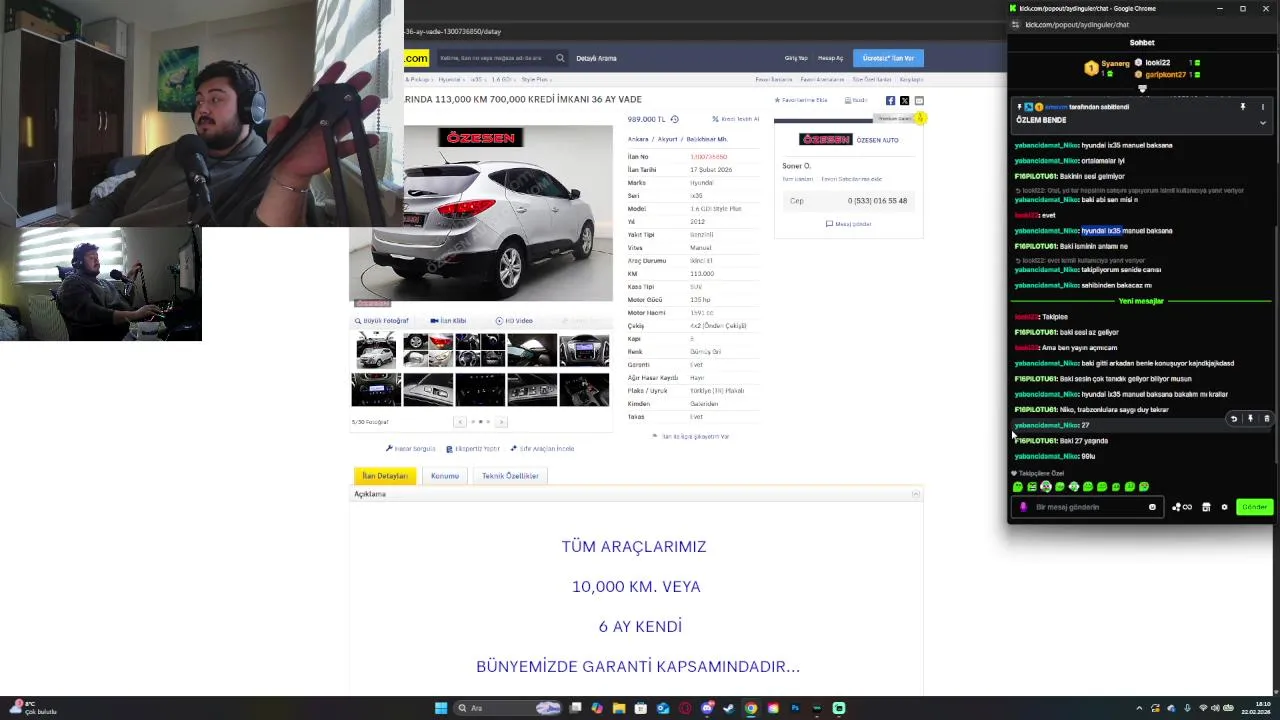Click the purple identity badge in chat input

[1023, 507]
